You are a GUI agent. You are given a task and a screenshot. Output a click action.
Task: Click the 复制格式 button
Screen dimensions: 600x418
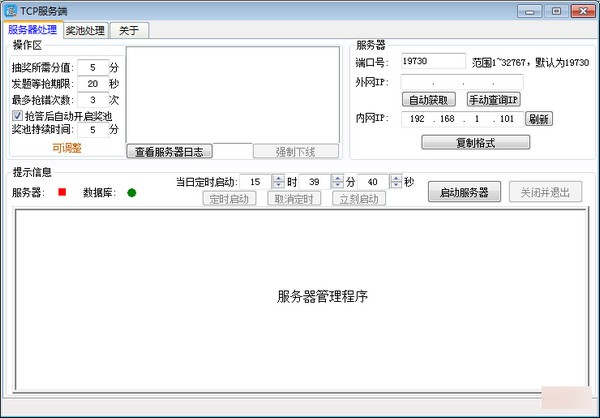pos(476,142)
